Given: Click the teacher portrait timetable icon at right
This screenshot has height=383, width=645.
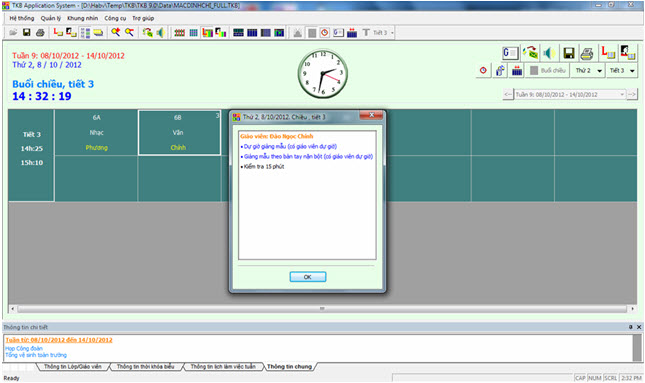Looking at the screenshot, I should (x=628, y=53).
